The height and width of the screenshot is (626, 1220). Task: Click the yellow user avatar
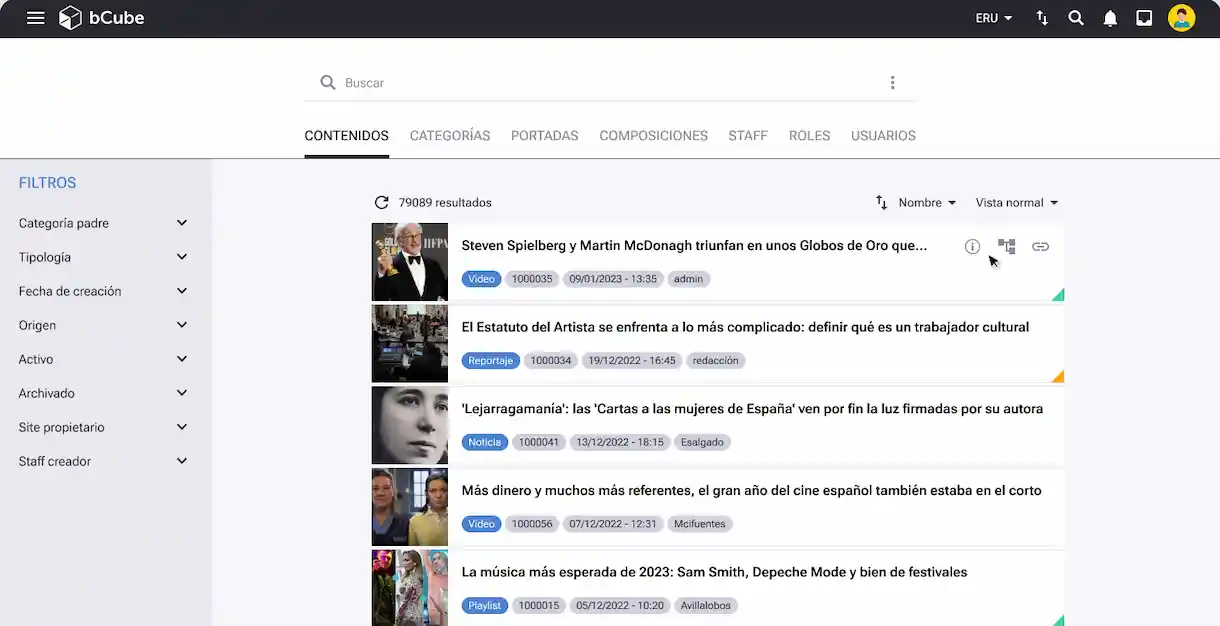click(x=1181, y=17)
